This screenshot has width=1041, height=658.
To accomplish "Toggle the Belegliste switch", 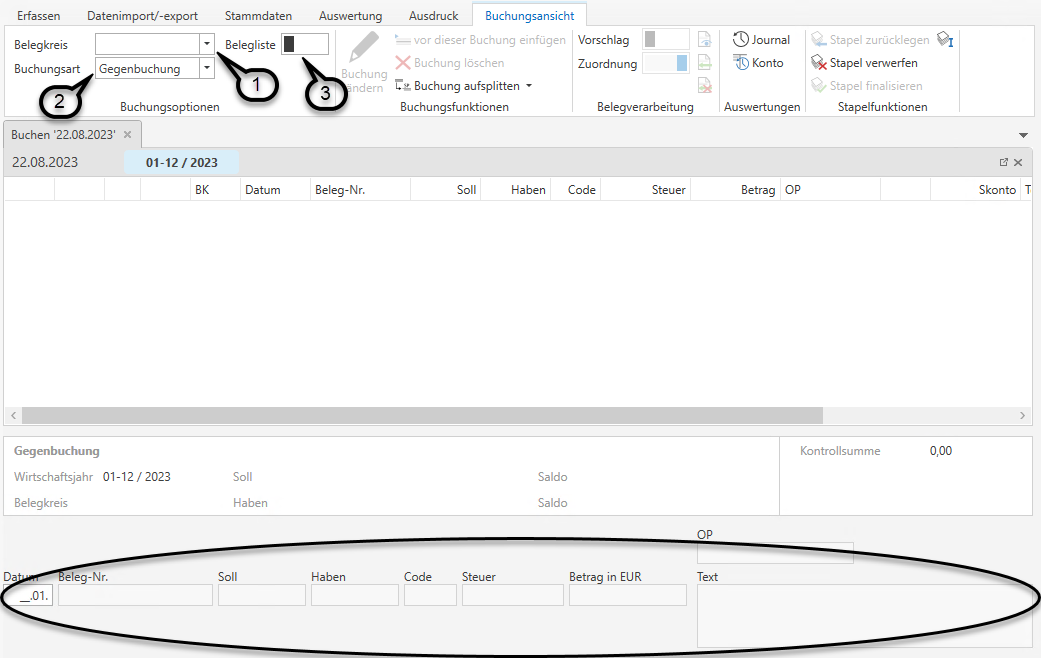I will pyautogui.click(x=305, y=44).
